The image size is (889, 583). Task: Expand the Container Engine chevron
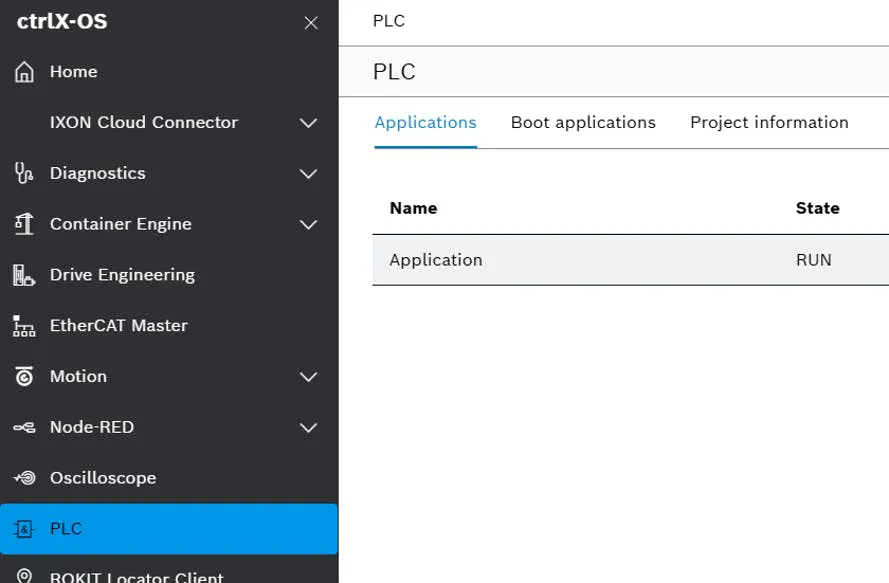click(x=308, y=225)
